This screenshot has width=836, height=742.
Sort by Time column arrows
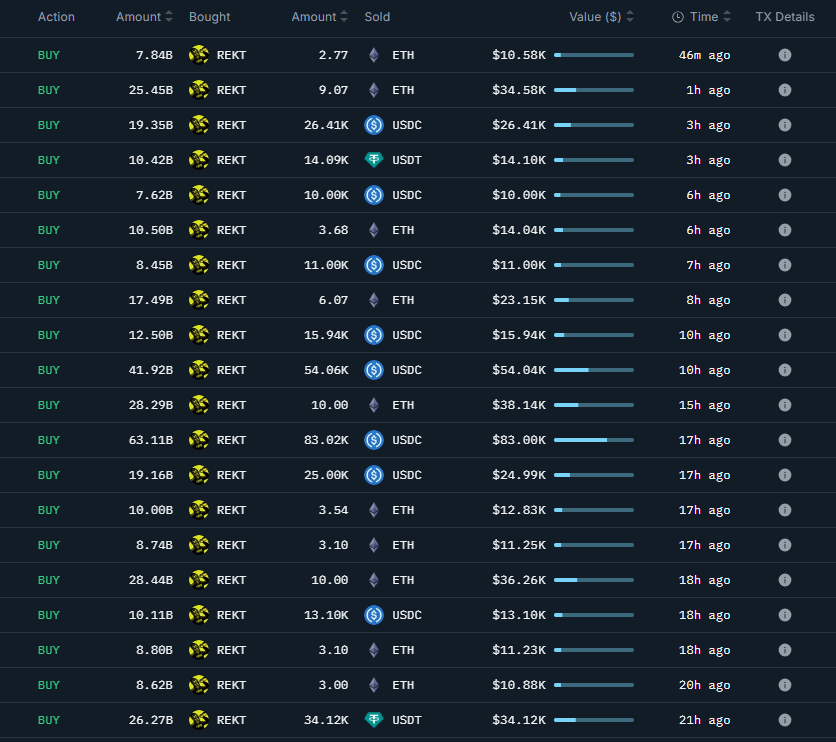[726, 17]
